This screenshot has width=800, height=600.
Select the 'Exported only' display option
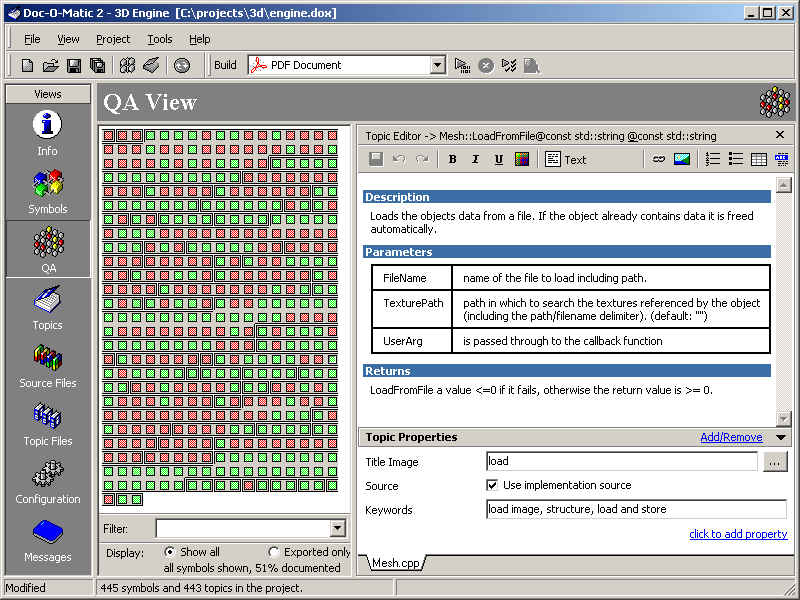coord(274,552)
